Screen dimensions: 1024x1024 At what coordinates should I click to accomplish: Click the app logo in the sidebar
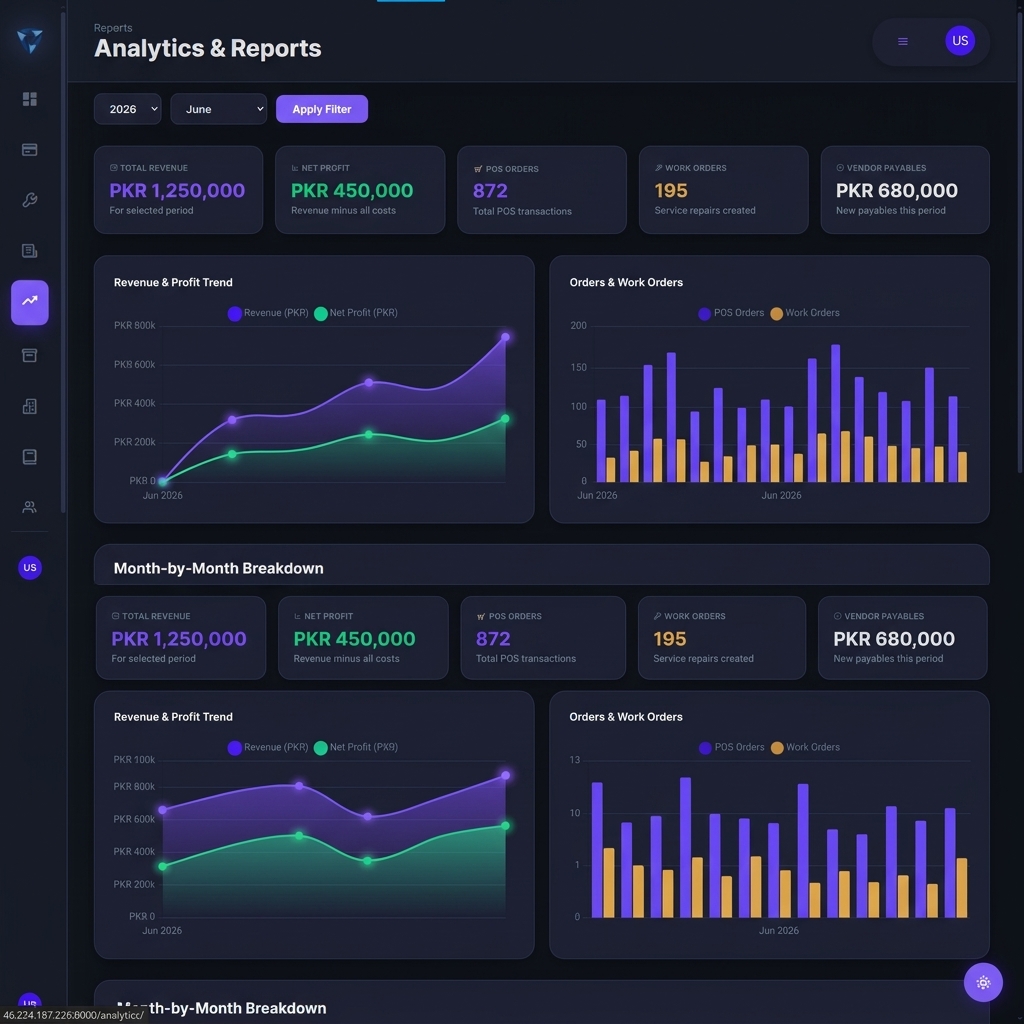29,40
